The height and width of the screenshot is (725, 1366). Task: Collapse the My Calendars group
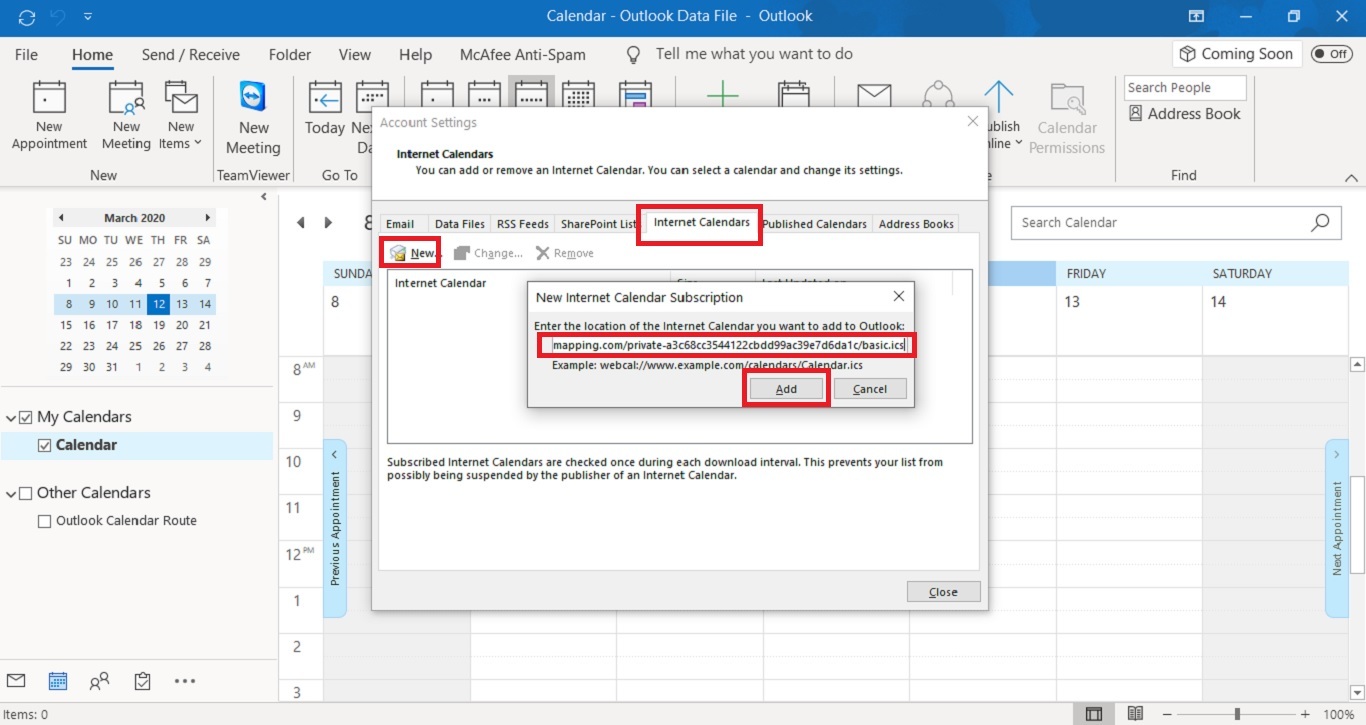(x=10, y=417)
